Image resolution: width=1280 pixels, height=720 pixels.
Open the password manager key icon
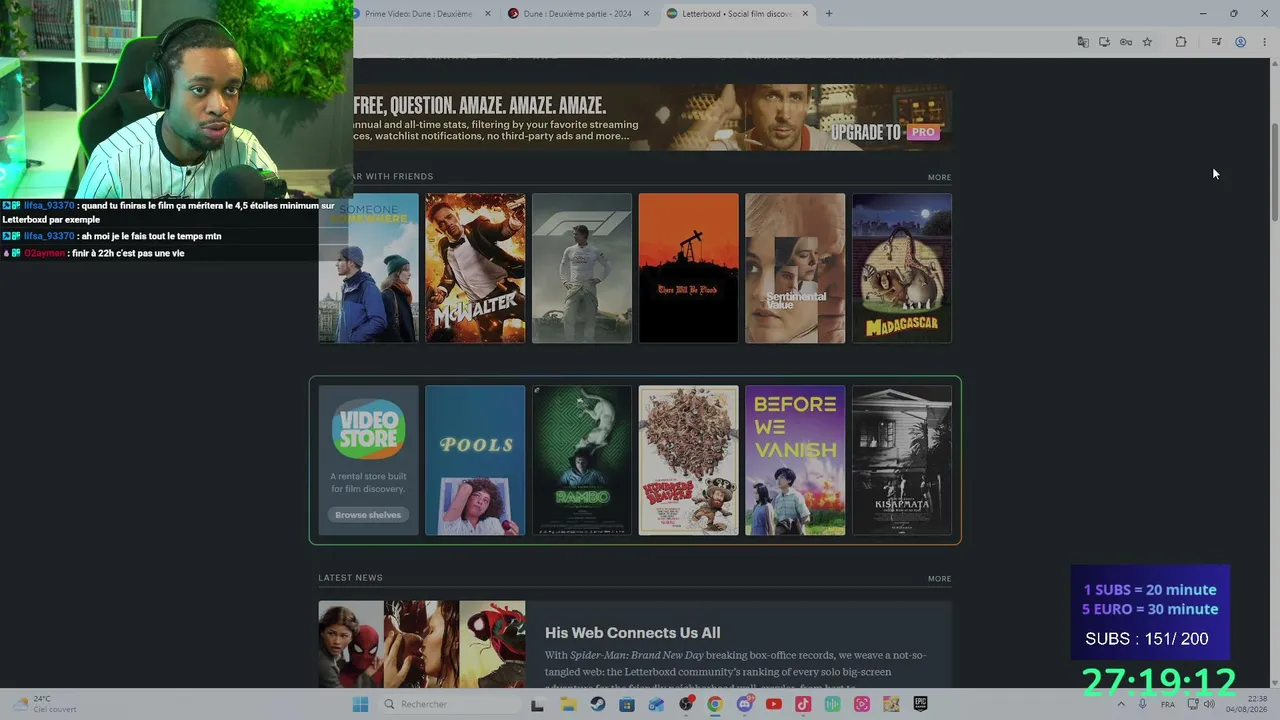click(1126, 42)
